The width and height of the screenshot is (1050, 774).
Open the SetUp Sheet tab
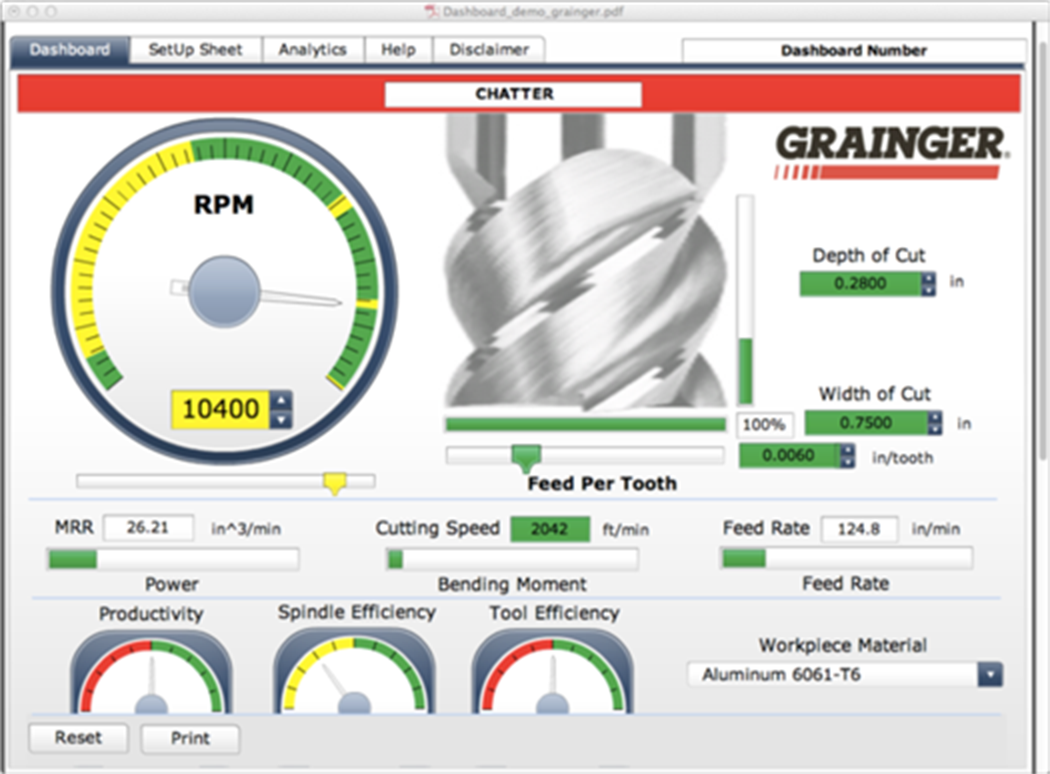[196, 50]
